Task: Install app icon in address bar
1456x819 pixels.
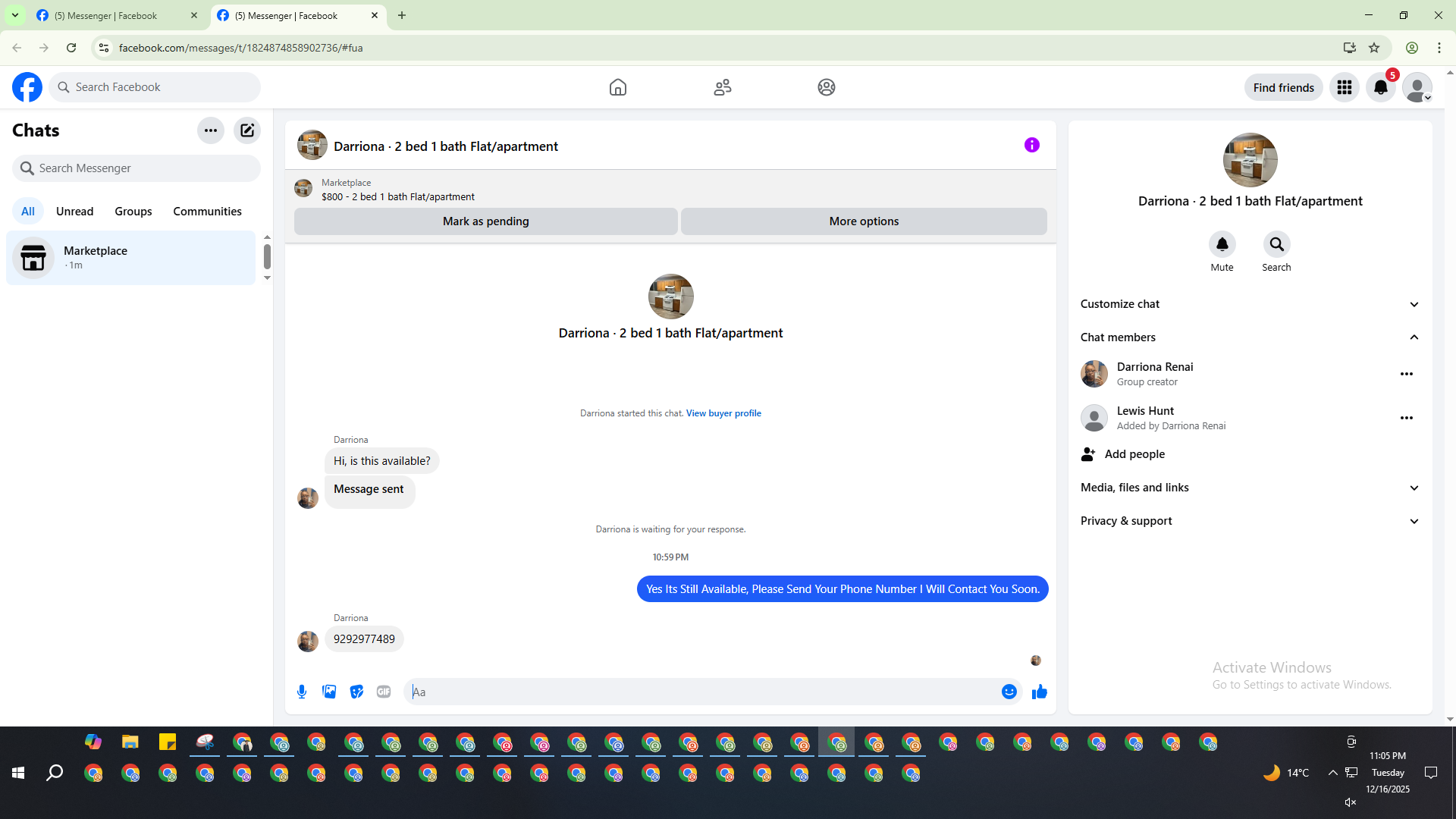Action: [x=1349, y=48]
